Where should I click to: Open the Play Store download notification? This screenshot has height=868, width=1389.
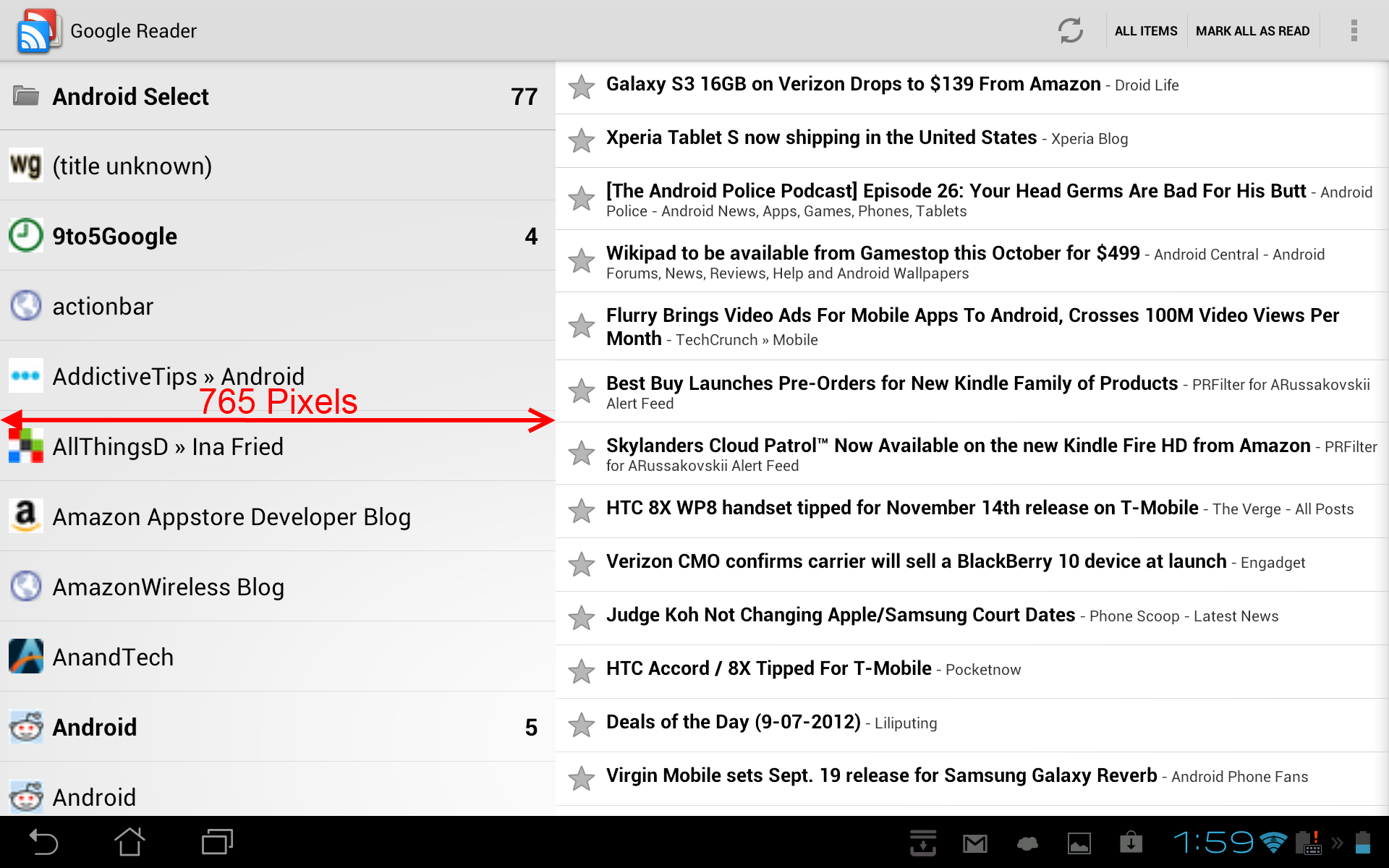coord(1131,843)
